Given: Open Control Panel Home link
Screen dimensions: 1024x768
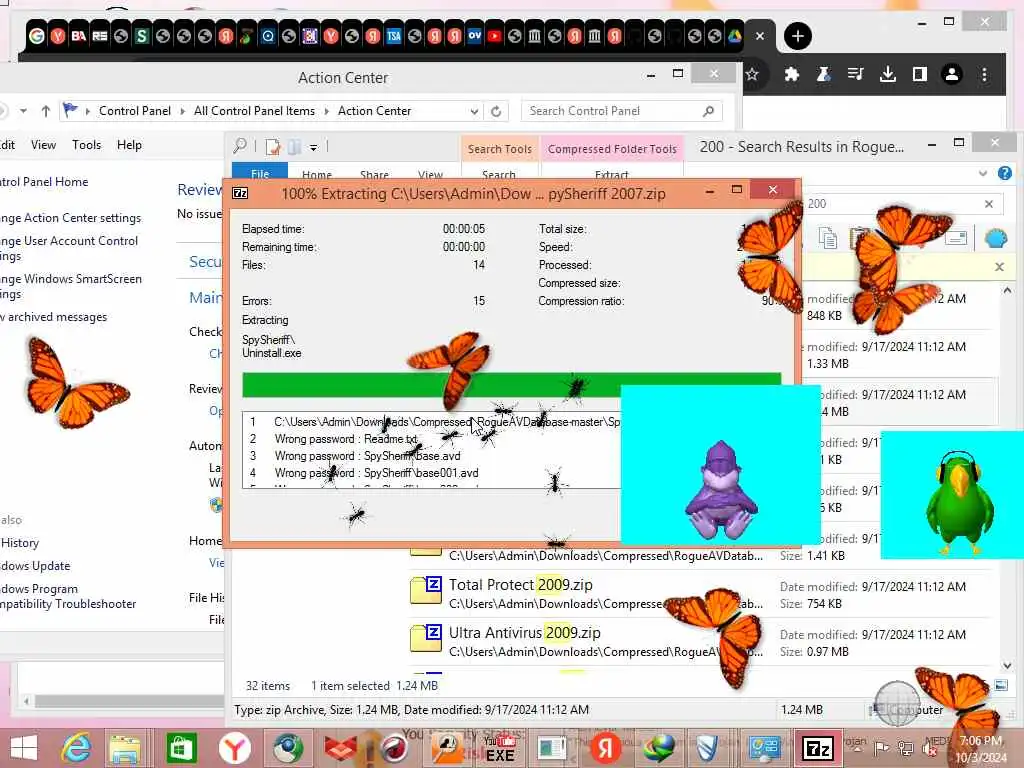Looking at the screenshot, I should point(44,182).
